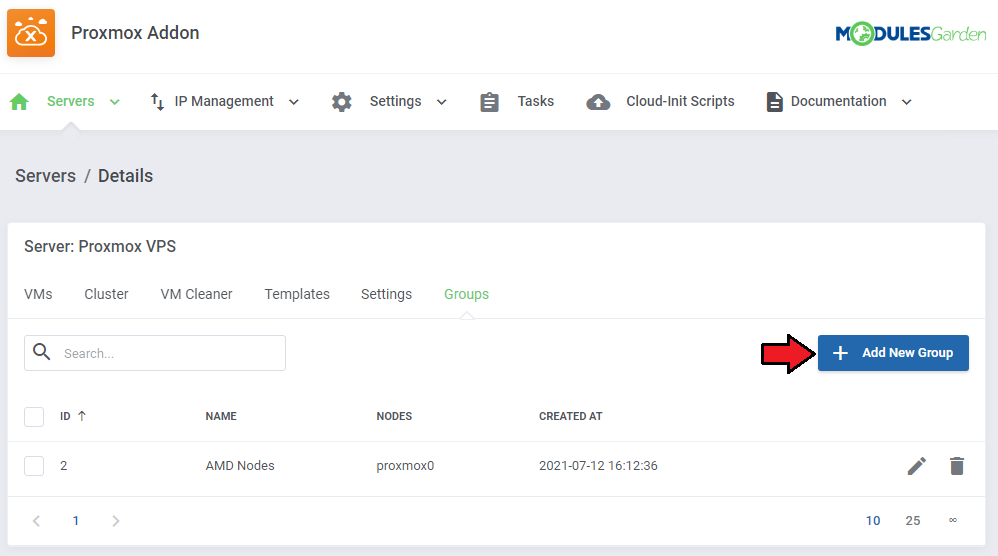This screenshot has width=998, height=556.
Task: Click the 2021-07-12 16:12:36 timestamp
Action: point(598,466)
